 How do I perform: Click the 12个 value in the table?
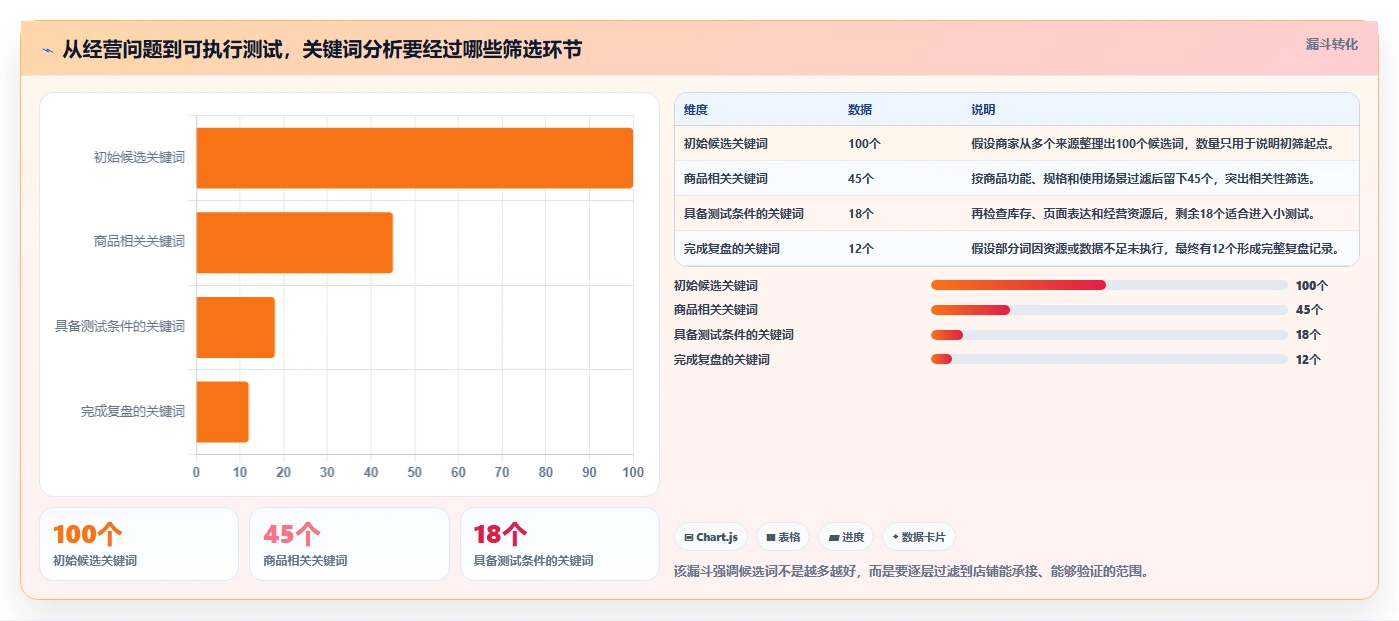coord(861,249)
